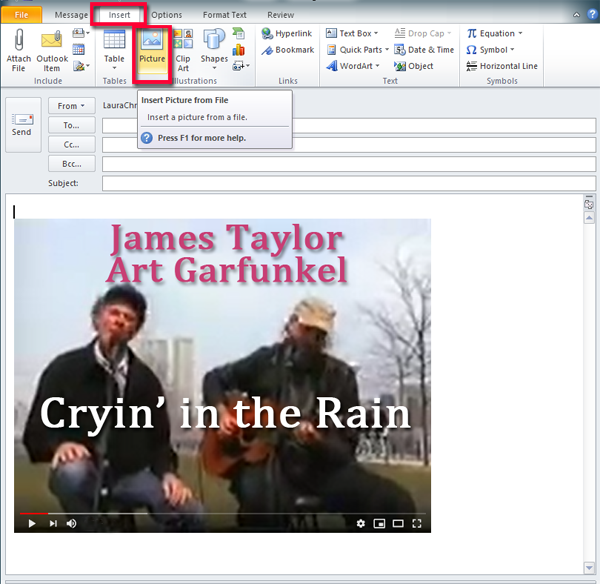Click the Picture button in Illustrations
The image size is (600, 584).
tap(152, 50)
